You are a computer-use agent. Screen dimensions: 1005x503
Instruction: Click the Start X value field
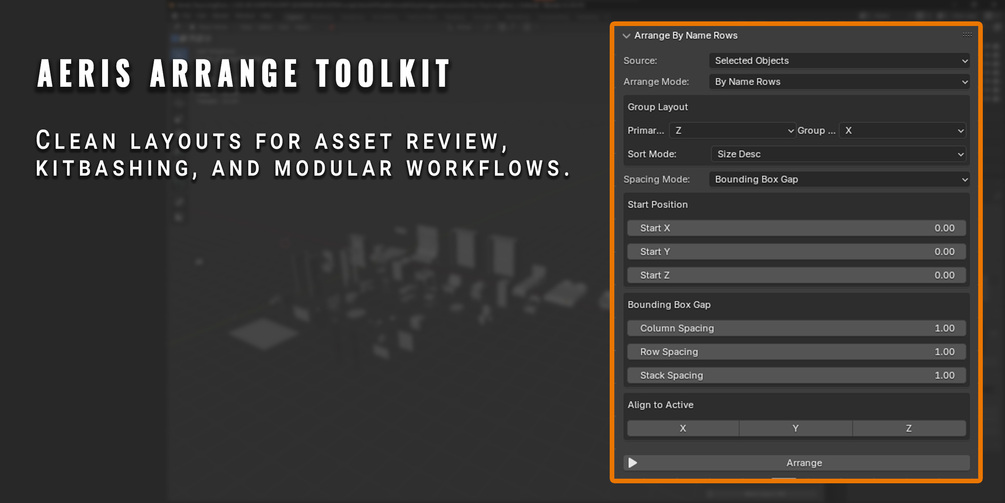[x=797, y=228]
